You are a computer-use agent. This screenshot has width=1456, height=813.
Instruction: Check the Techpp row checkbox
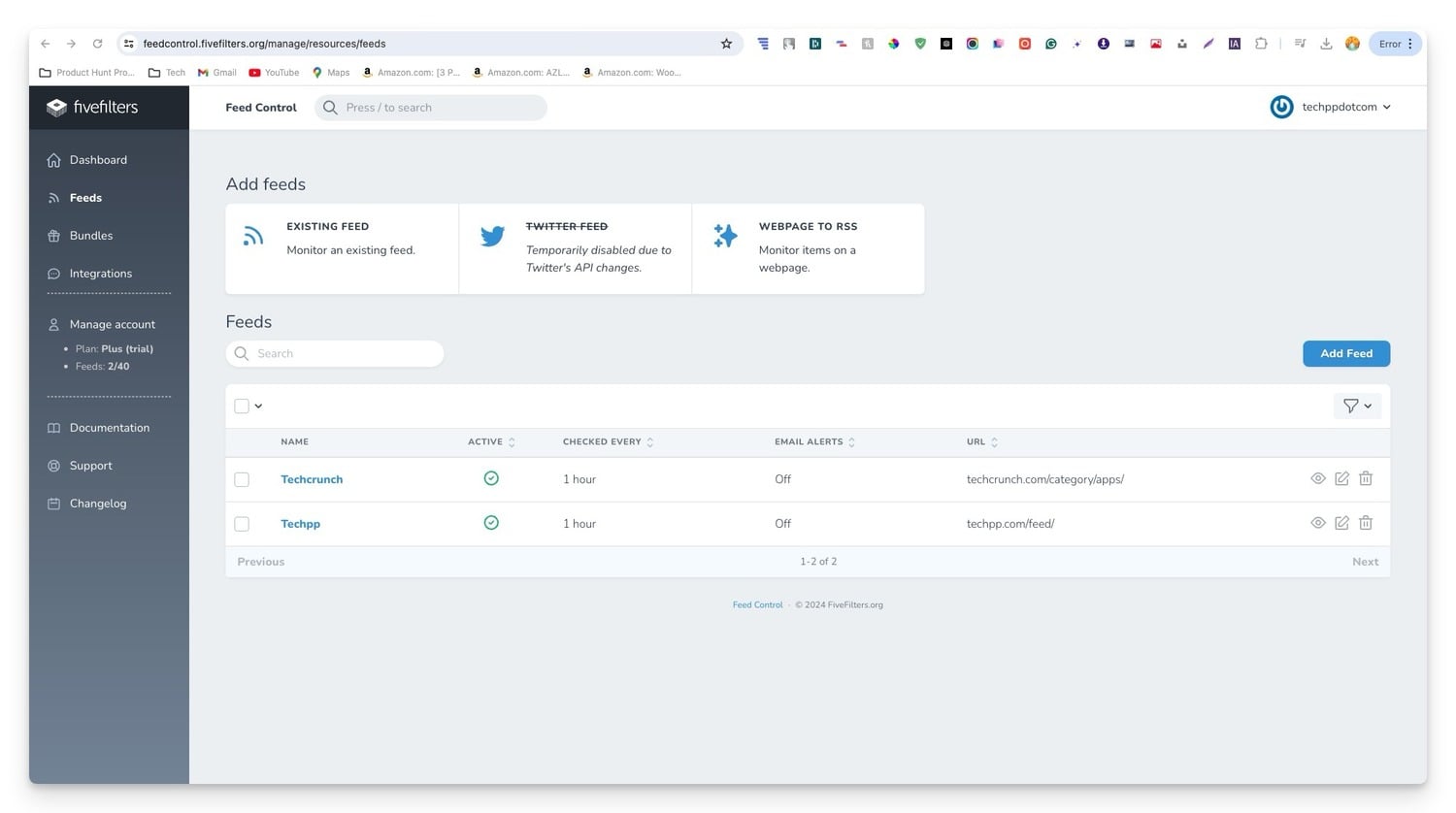click(x=242, y=523)
